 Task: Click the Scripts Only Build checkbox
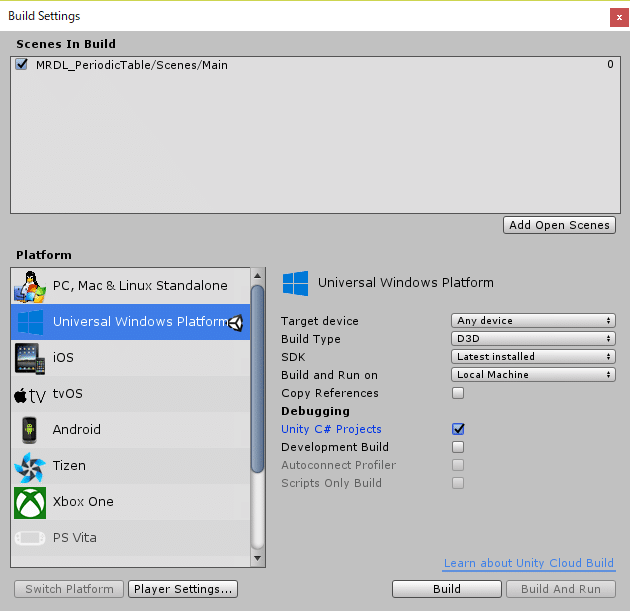(x=458, y=482)
